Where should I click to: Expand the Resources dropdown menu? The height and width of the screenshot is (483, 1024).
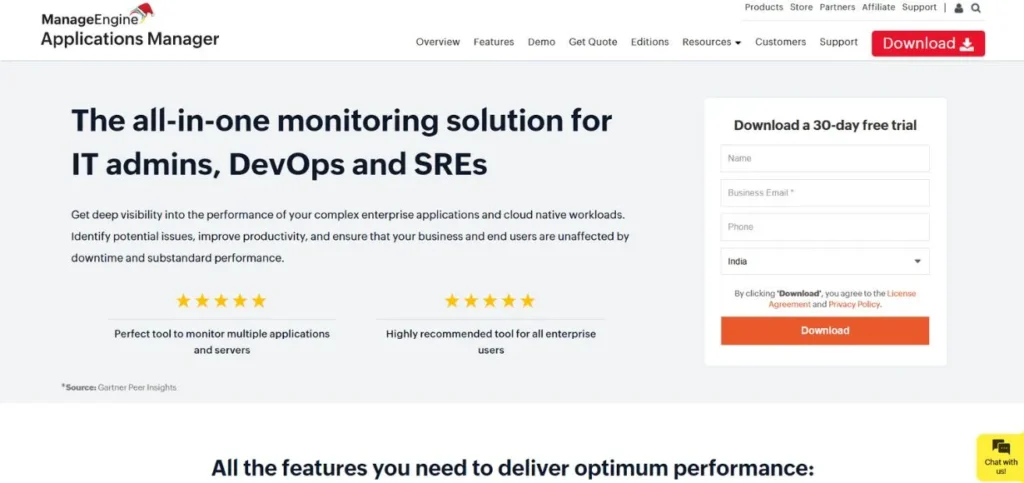click(711, 42)
